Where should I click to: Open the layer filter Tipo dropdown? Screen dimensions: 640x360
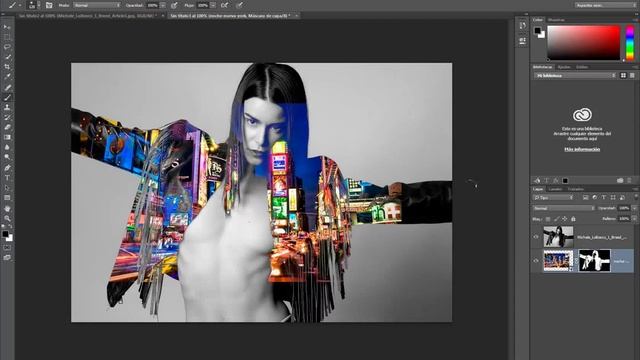(x=553, y=198)
